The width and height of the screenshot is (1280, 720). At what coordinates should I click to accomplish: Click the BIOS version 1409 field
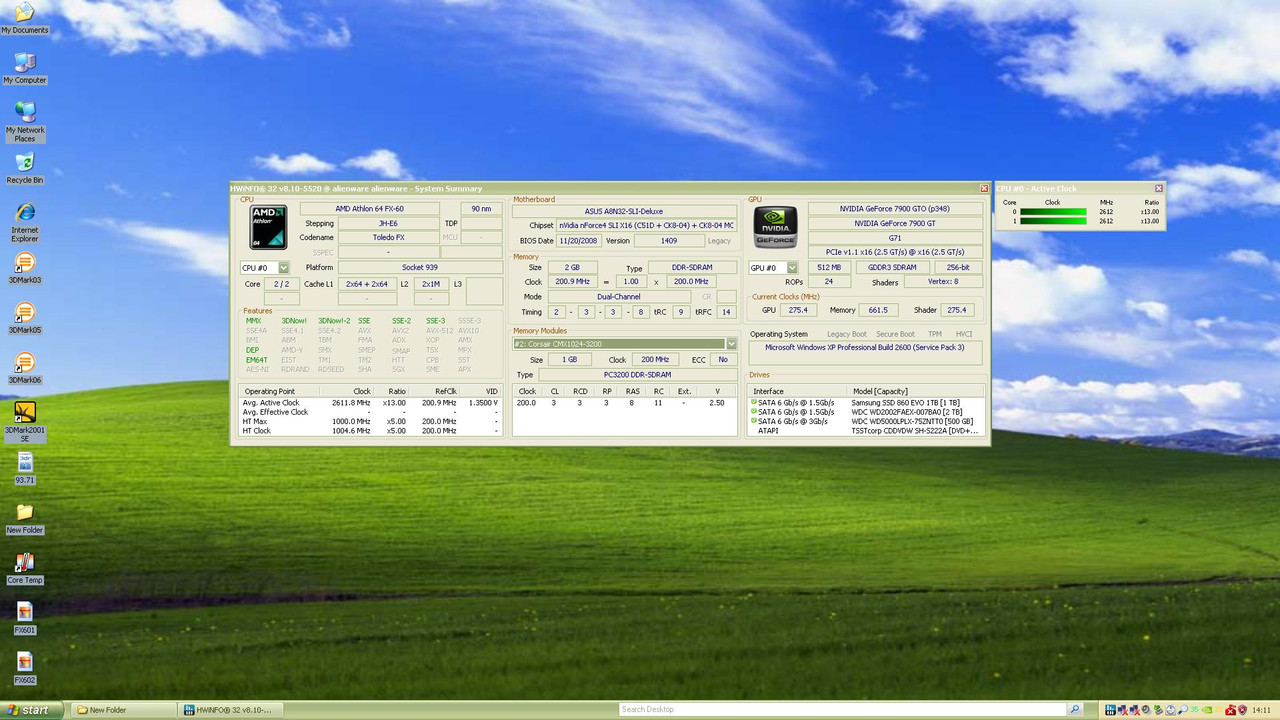click(x=669, y=241)
